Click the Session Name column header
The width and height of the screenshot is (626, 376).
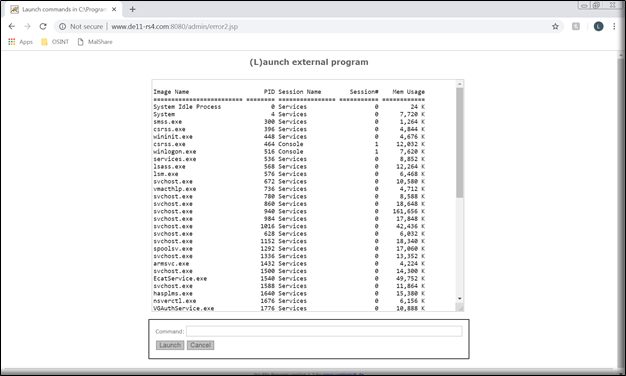(300, 91)
